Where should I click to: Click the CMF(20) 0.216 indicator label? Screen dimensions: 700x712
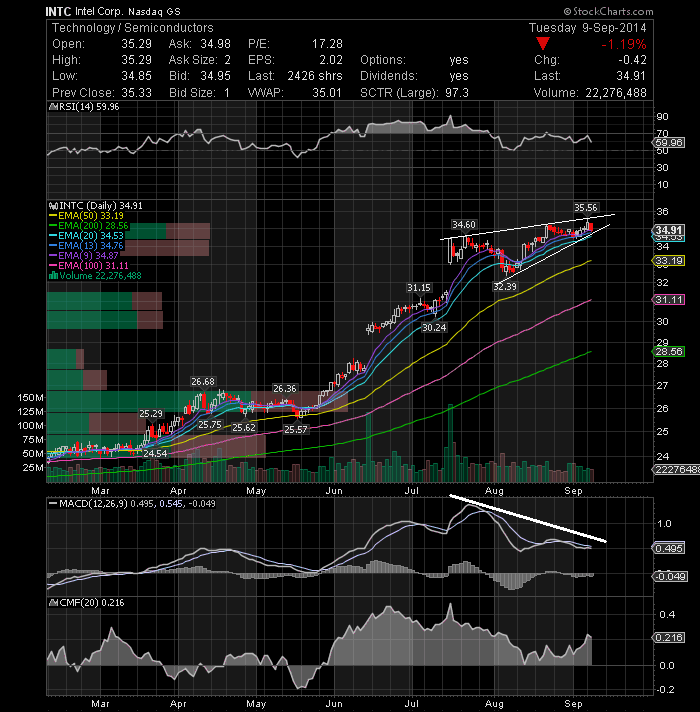[87, 603]
